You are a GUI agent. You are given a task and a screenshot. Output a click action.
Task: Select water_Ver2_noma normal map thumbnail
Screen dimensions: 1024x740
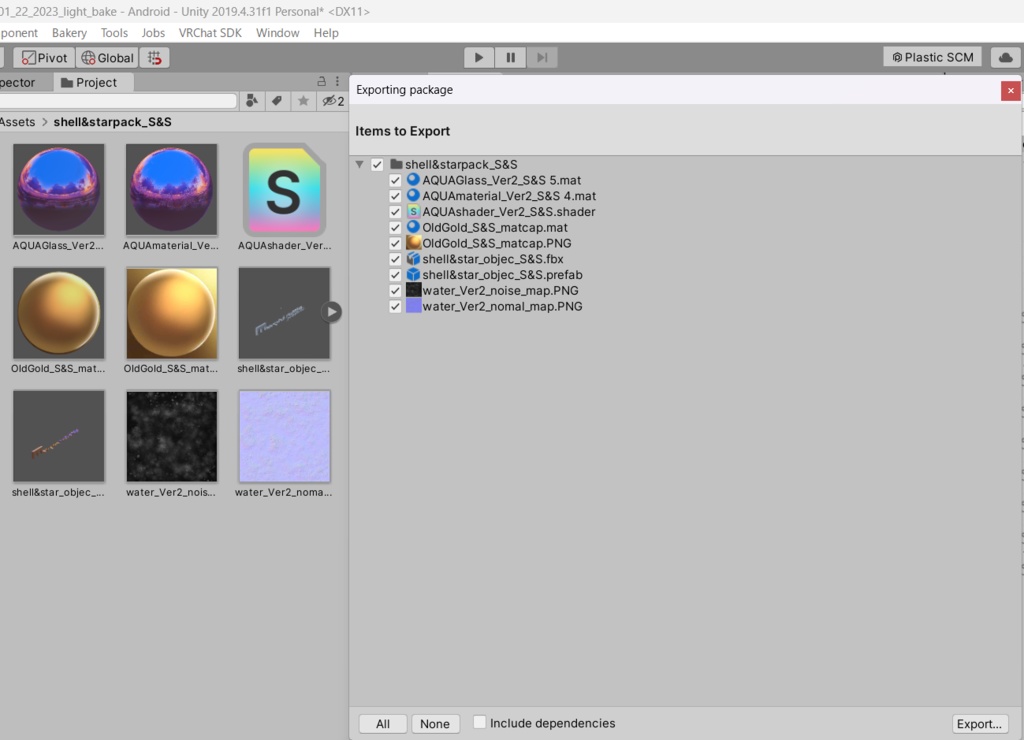[284, 436]
